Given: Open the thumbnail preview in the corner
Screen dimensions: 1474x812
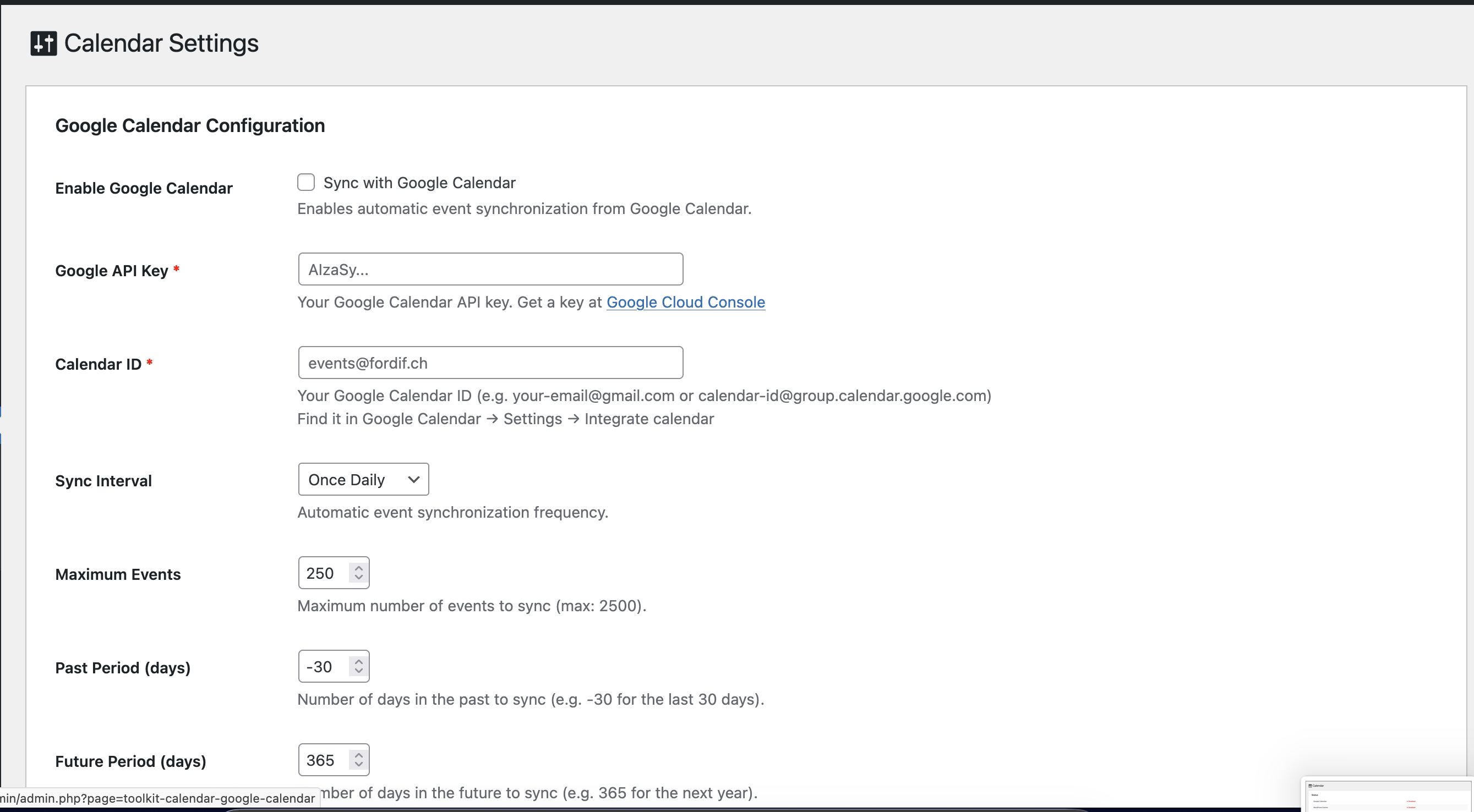Looking at the screenshot, I should [x=1387, y=794].
